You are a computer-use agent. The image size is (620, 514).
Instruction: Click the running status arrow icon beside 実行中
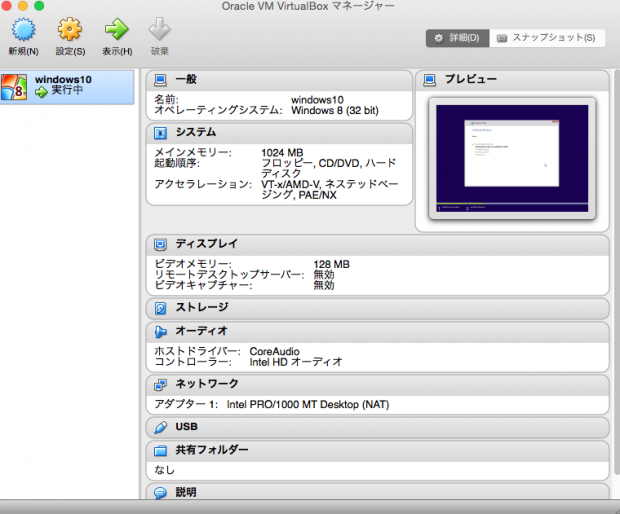(x=41, y=92)
